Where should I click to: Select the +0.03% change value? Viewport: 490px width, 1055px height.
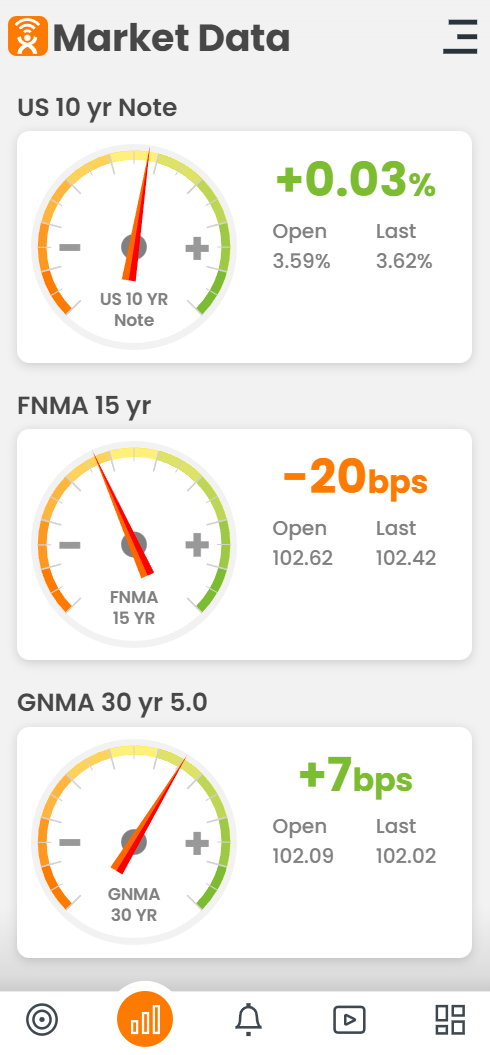[x=356, y=180]
